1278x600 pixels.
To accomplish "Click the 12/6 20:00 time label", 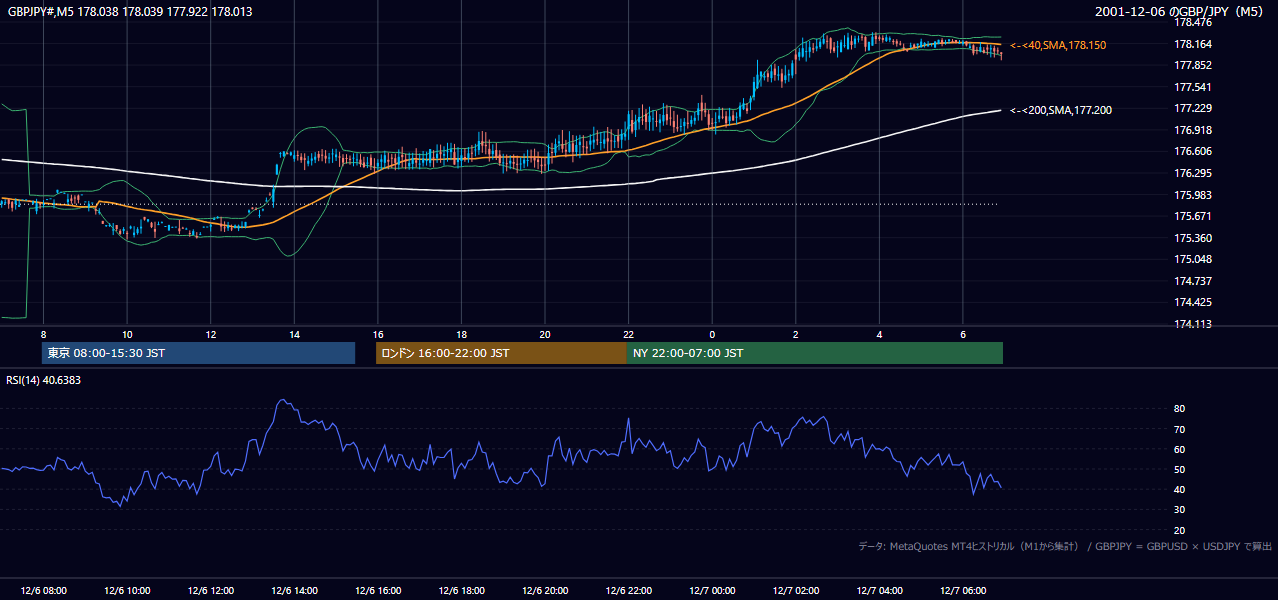I will (x=545, y=591).
